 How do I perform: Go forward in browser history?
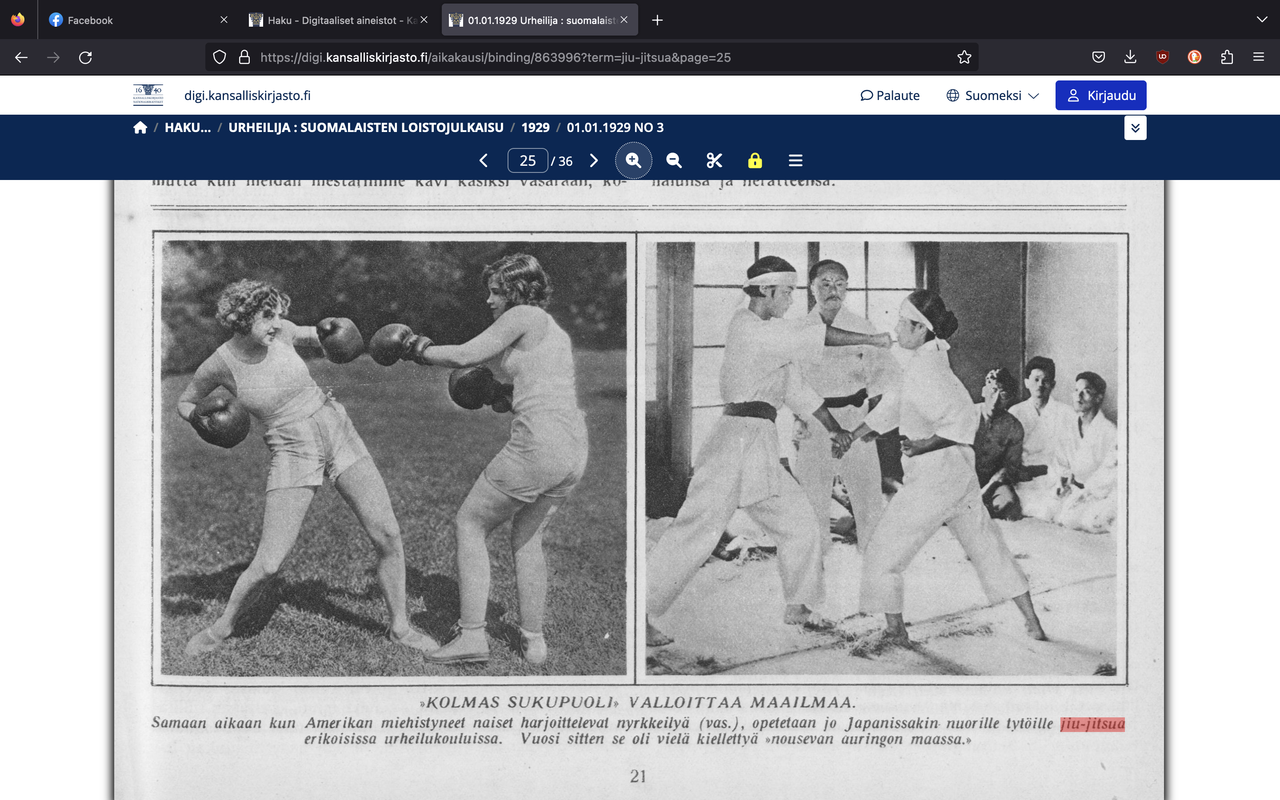[53, 57]
